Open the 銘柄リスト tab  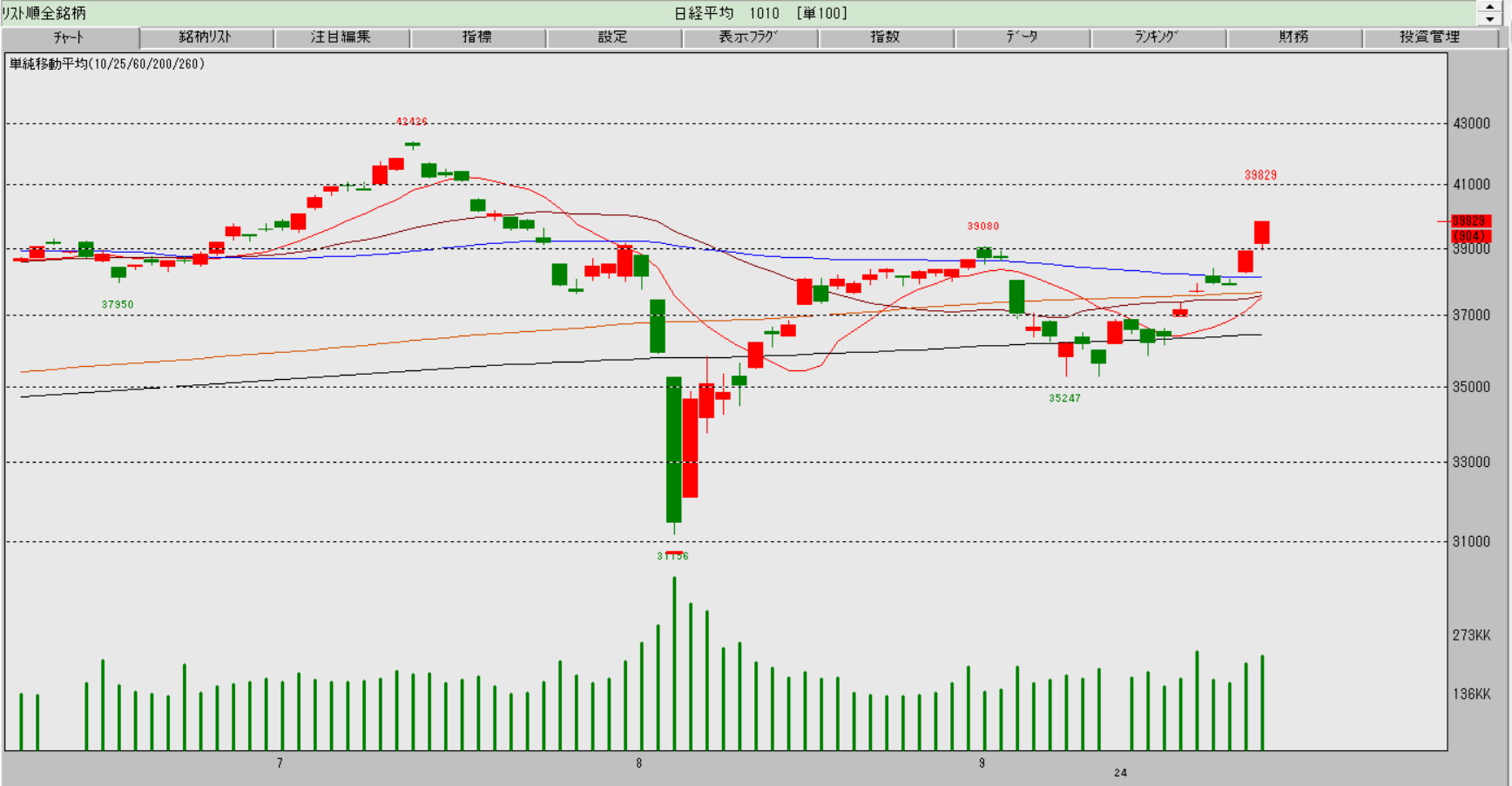tap(206, 37)
